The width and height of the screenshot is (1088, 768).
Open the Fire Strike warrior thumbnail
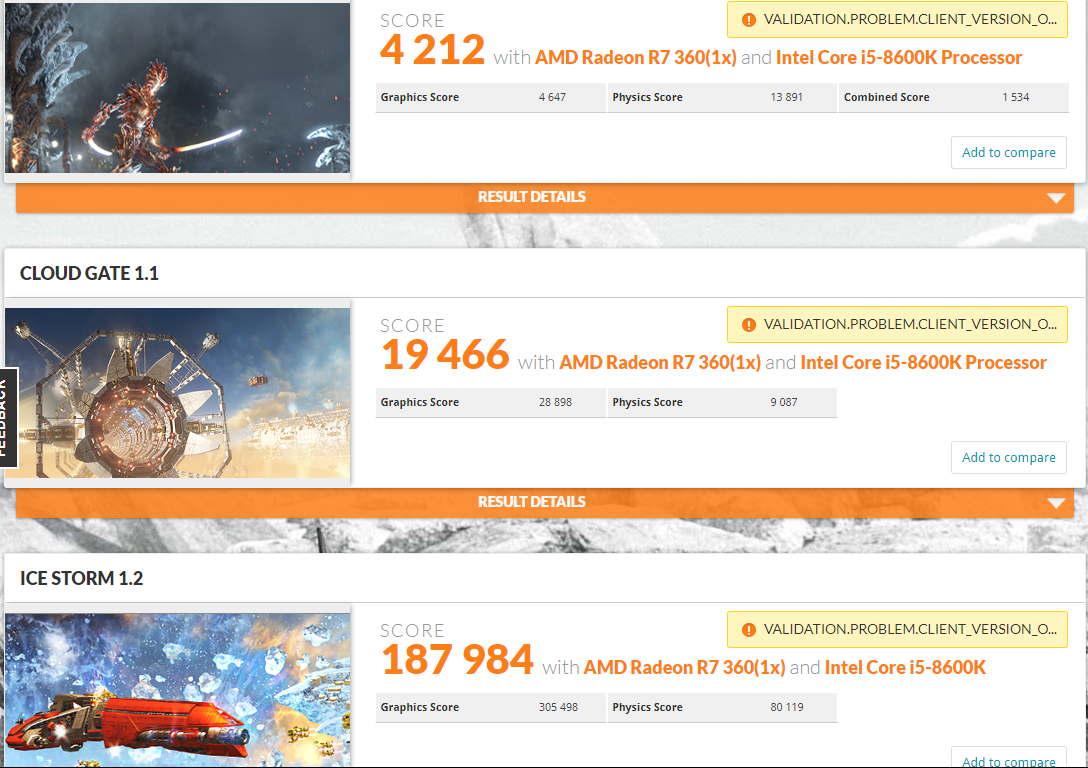tap(178, 87)
